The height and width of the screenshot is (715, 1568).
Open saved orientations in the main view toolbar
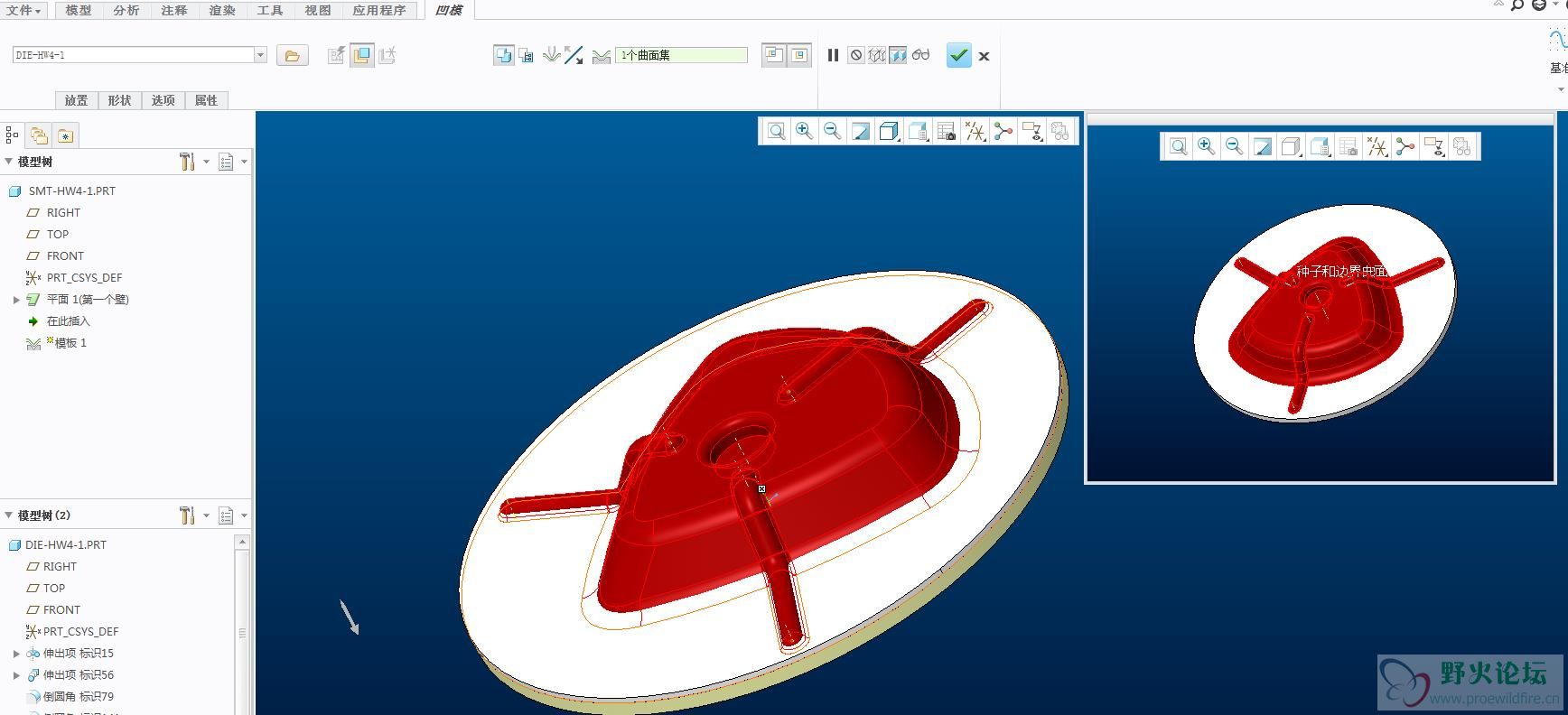pos(918,132)
